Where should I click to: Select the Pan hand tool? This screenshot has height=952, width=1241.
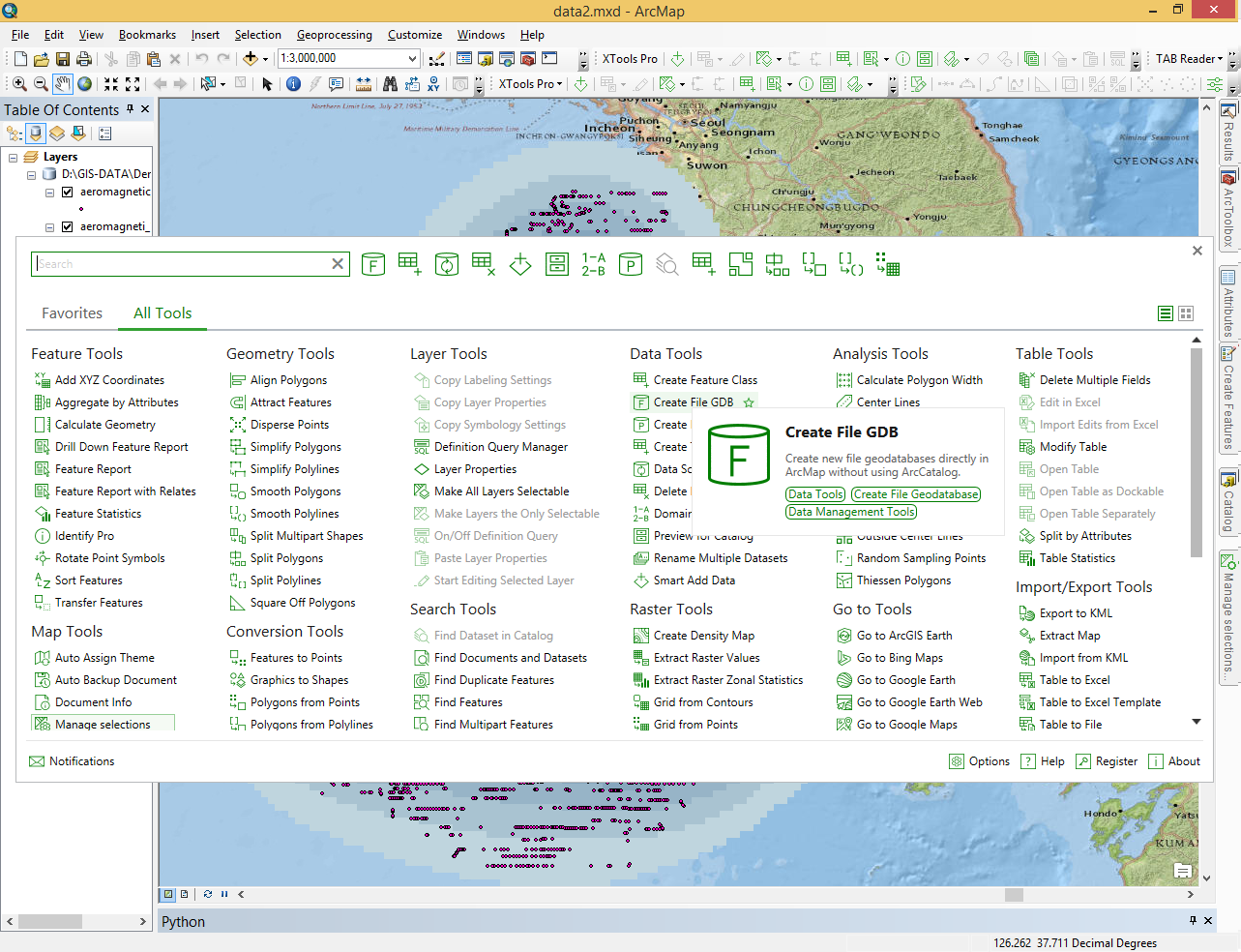[63, 84]
